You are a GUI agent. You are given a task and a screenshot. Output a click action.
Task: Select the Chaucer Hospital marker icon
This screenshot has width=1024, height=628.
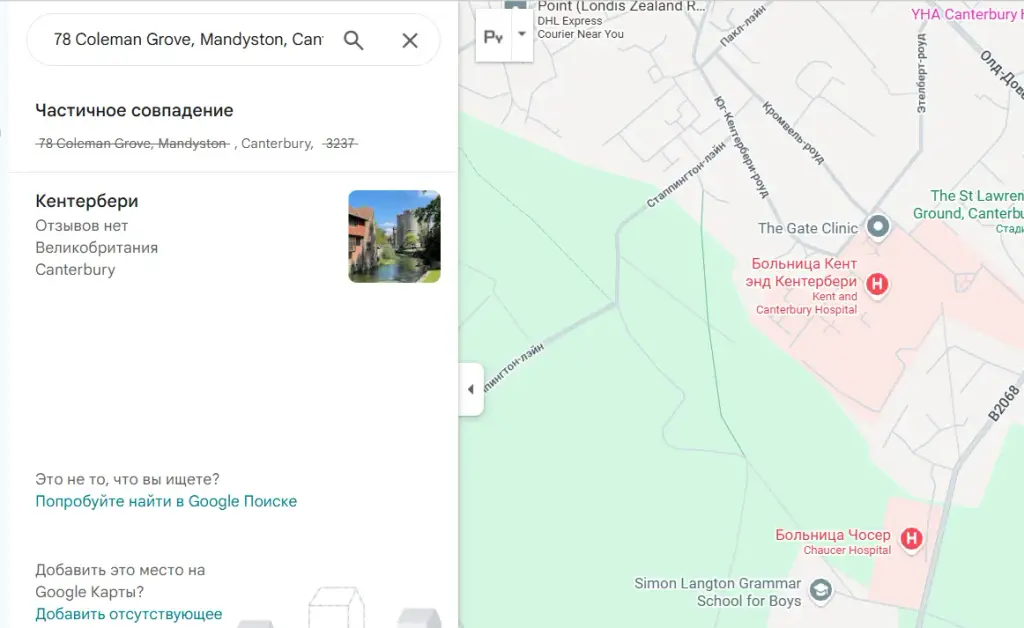(x=911, y=539)
